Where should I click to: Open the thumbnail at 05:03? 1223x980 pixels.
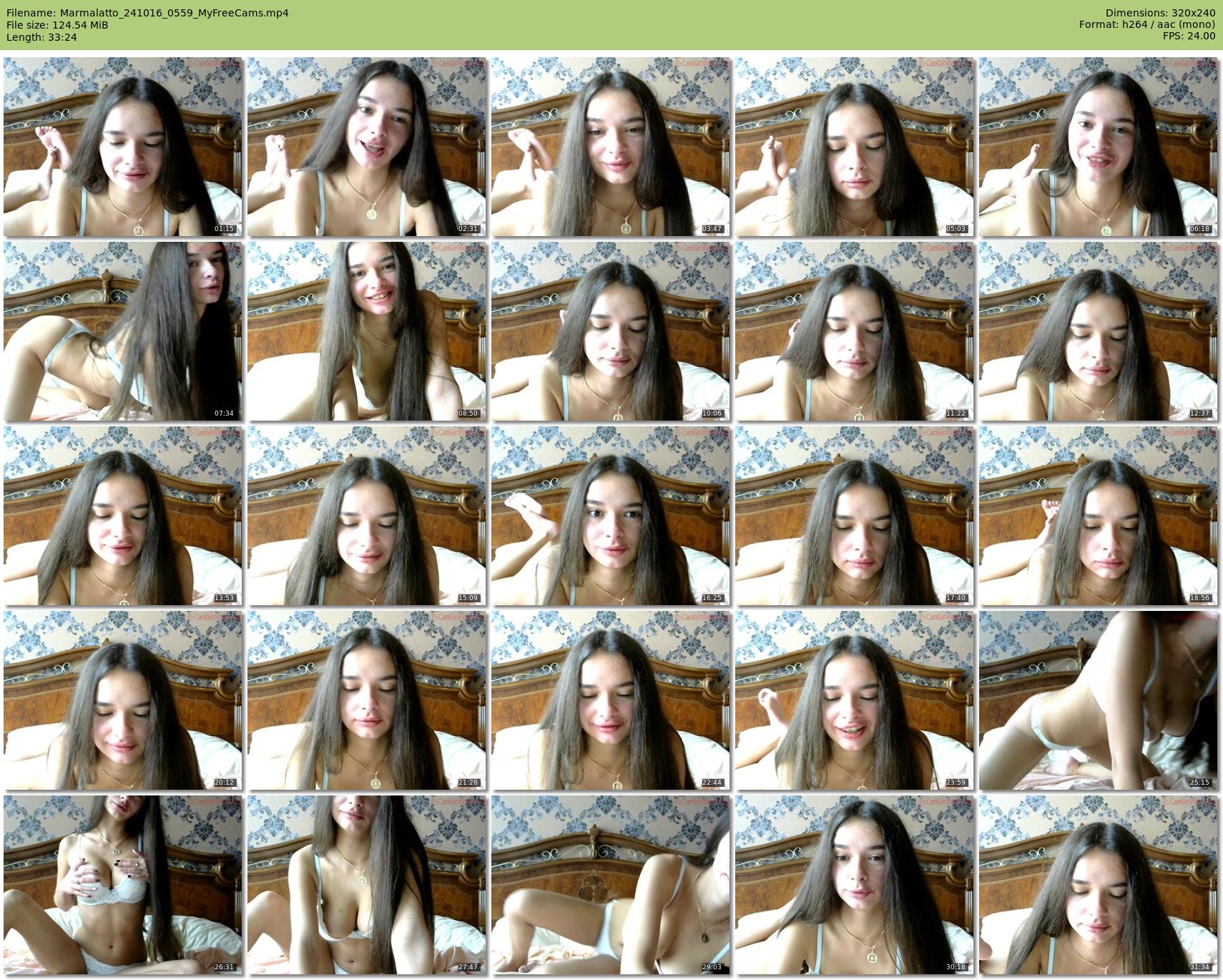(855, 147)
